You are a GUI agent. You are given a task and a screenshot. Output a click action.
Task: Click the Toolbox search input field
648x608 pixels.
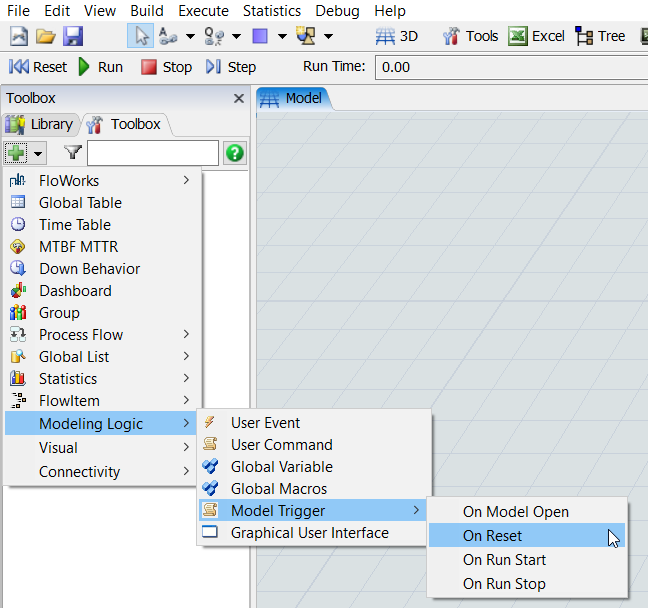152,153
